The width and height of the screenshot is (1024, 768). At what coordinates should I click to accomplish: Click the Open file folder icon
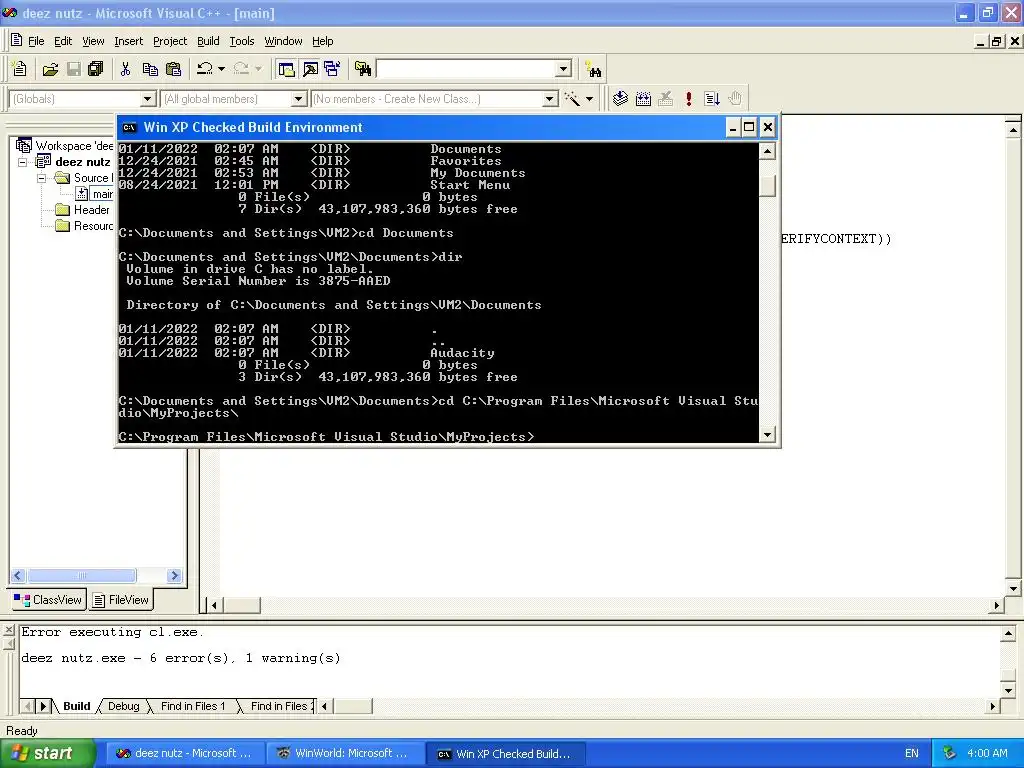[x=50, y=69]
